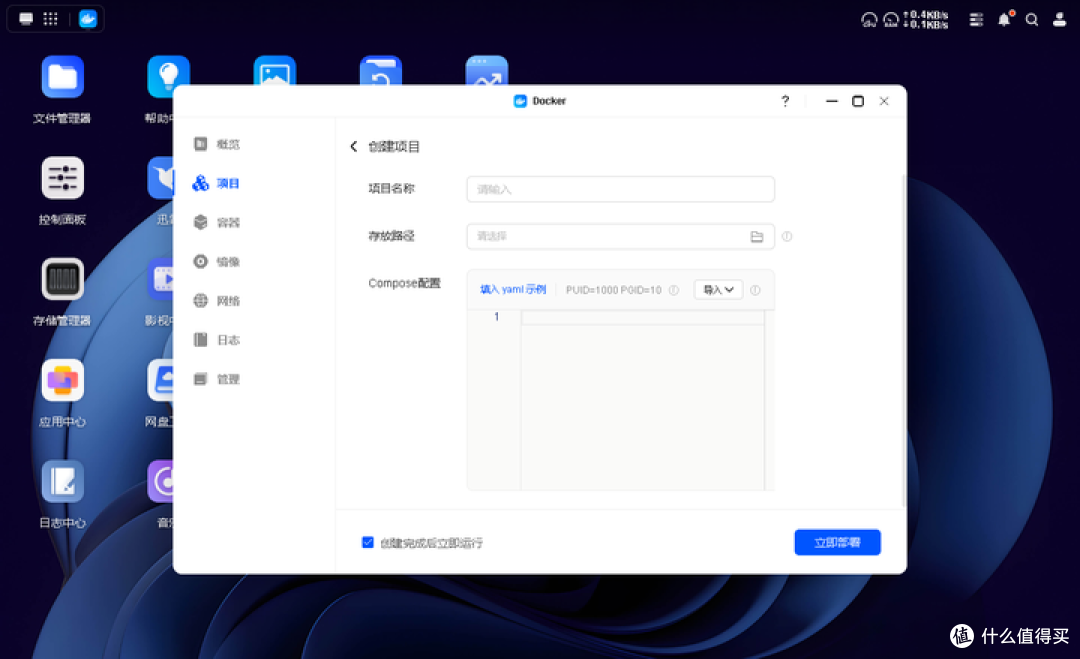This screenshot has height=659, width=1080.
Task: Click the PUID=1000 PGID text
Action: click(614, 290)
